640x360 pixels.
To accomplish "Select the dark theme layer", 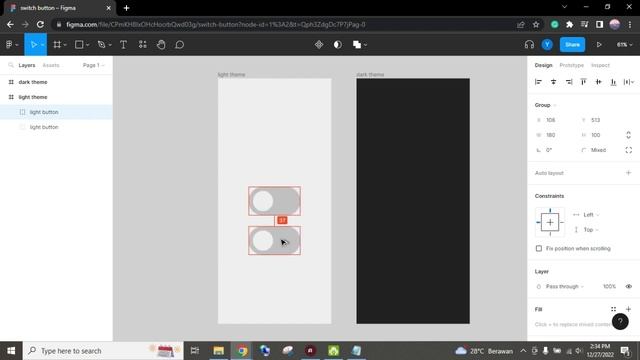I will point(56,82).
